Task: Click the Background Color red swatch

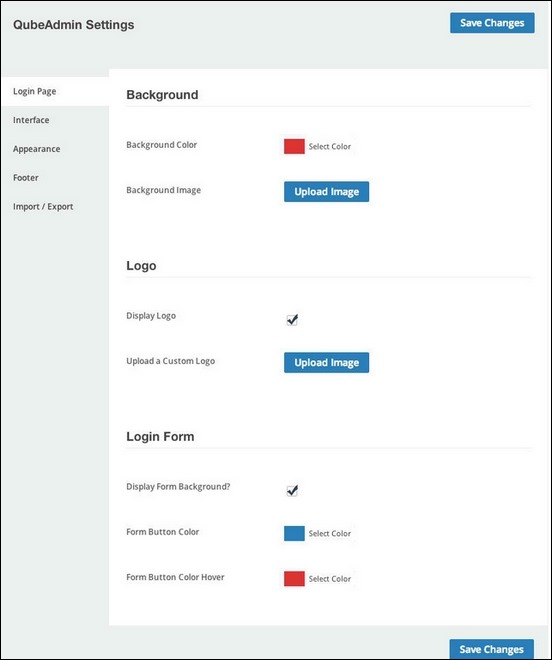Action: [x=294, y=146]
